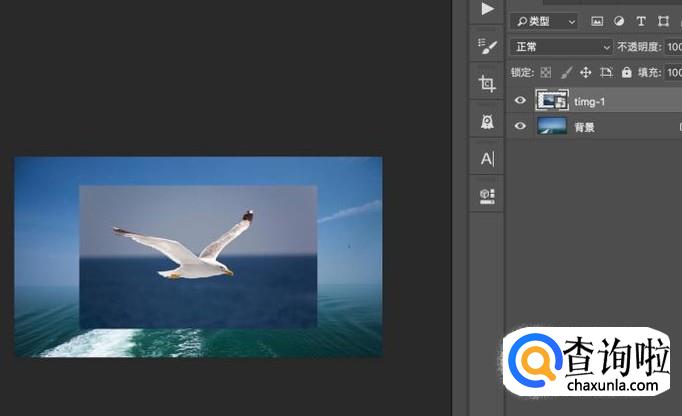This screenshot has width=682, height=416.
Task: Click the 不透明度 label
Action: (x=639, y=47)
